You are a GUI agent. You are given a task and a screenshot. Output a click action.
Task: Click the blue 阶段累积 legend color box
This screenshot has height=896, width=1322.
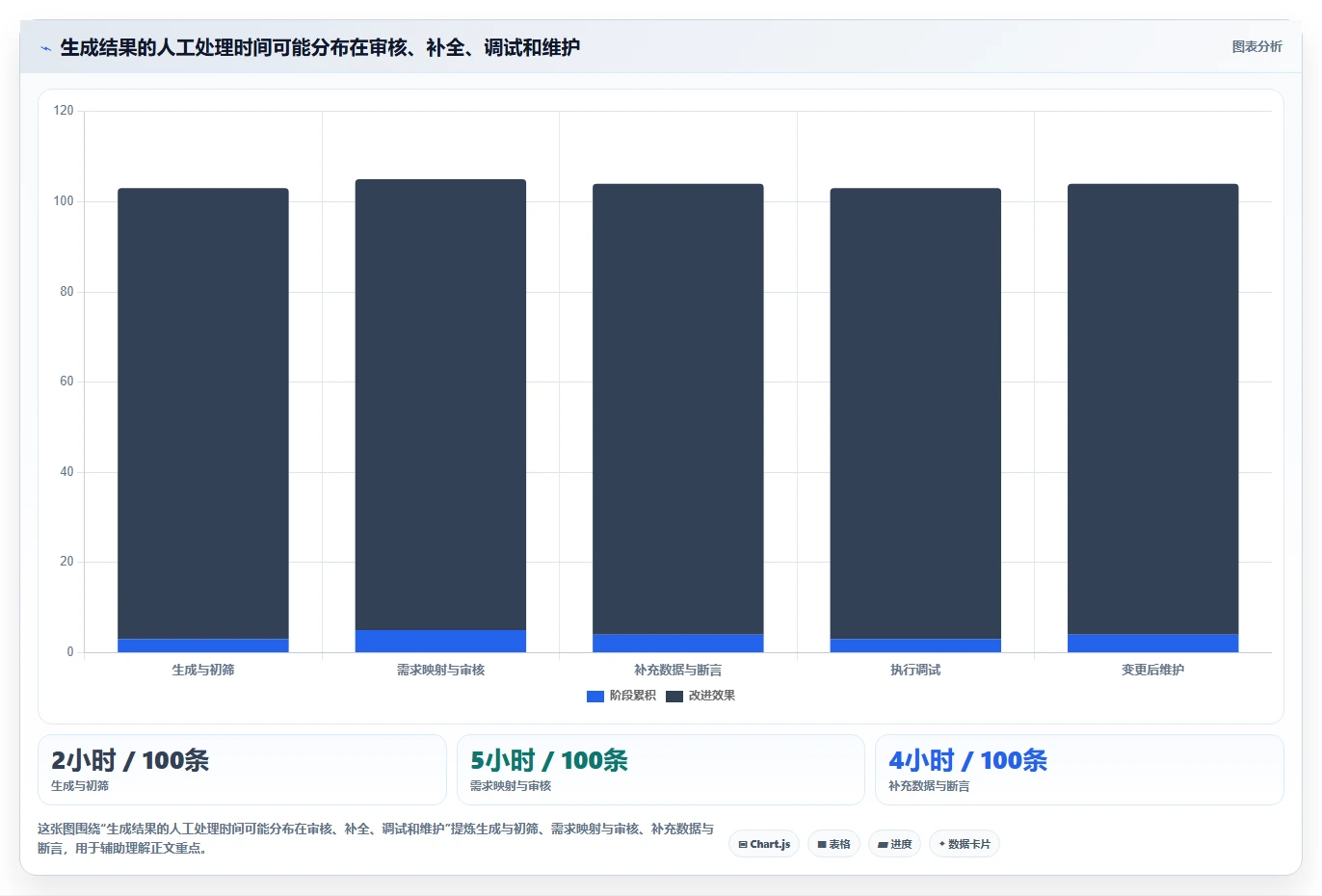point(595,696)
